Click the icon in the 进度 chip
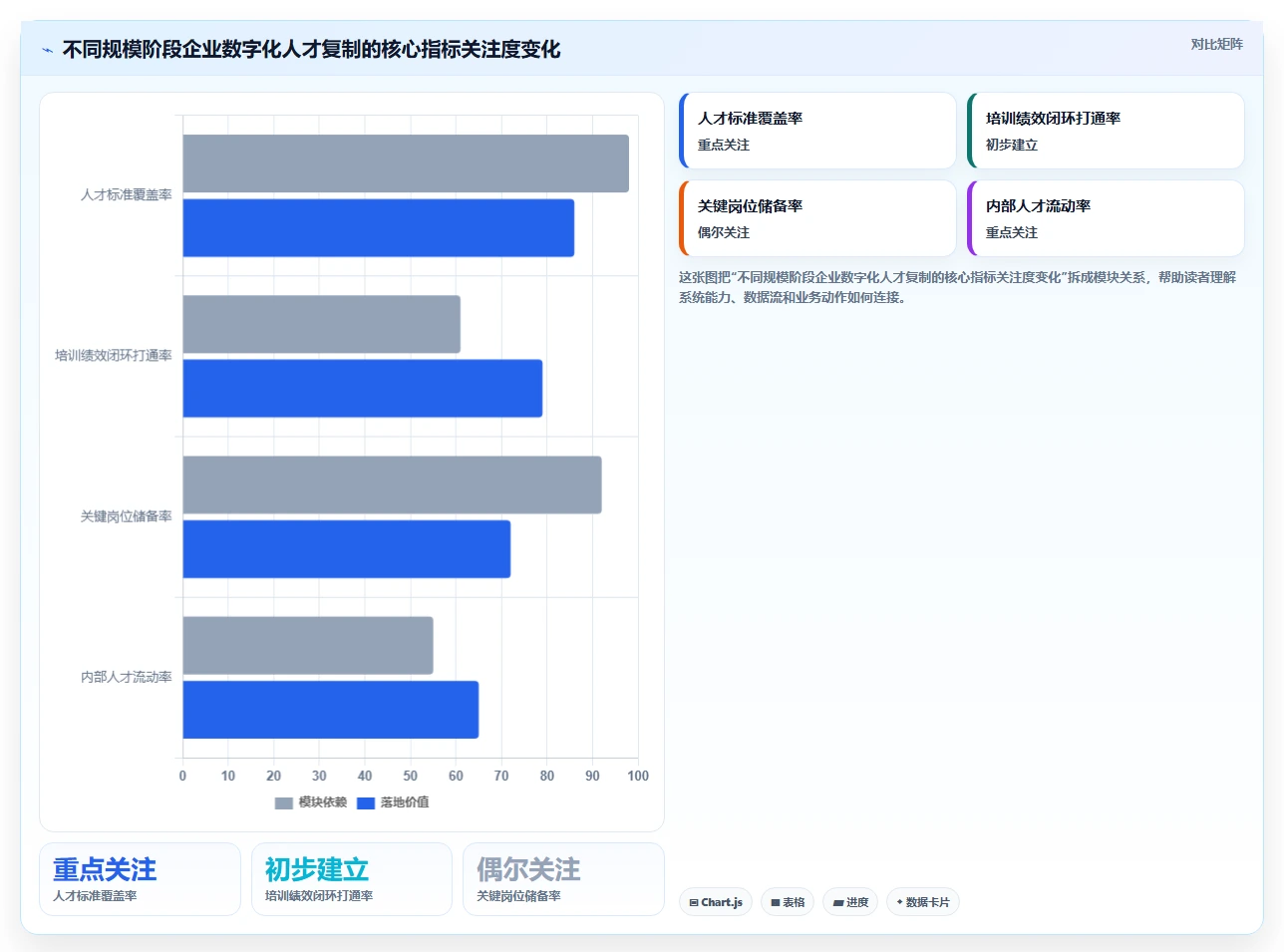The width and height of the screenshot is (1284, 952). click(838, 903)
